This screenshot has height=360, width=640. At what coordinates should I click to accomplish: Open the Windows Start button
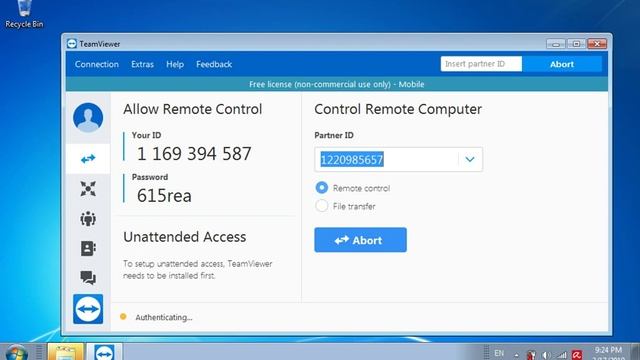point(17,353)
